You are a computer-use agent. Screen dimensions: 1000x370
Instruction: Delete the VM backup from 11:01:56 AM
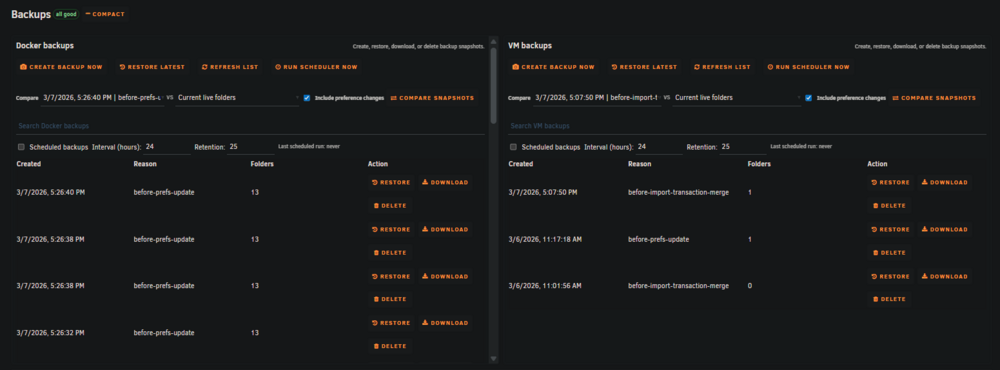(x=889, y=299)
